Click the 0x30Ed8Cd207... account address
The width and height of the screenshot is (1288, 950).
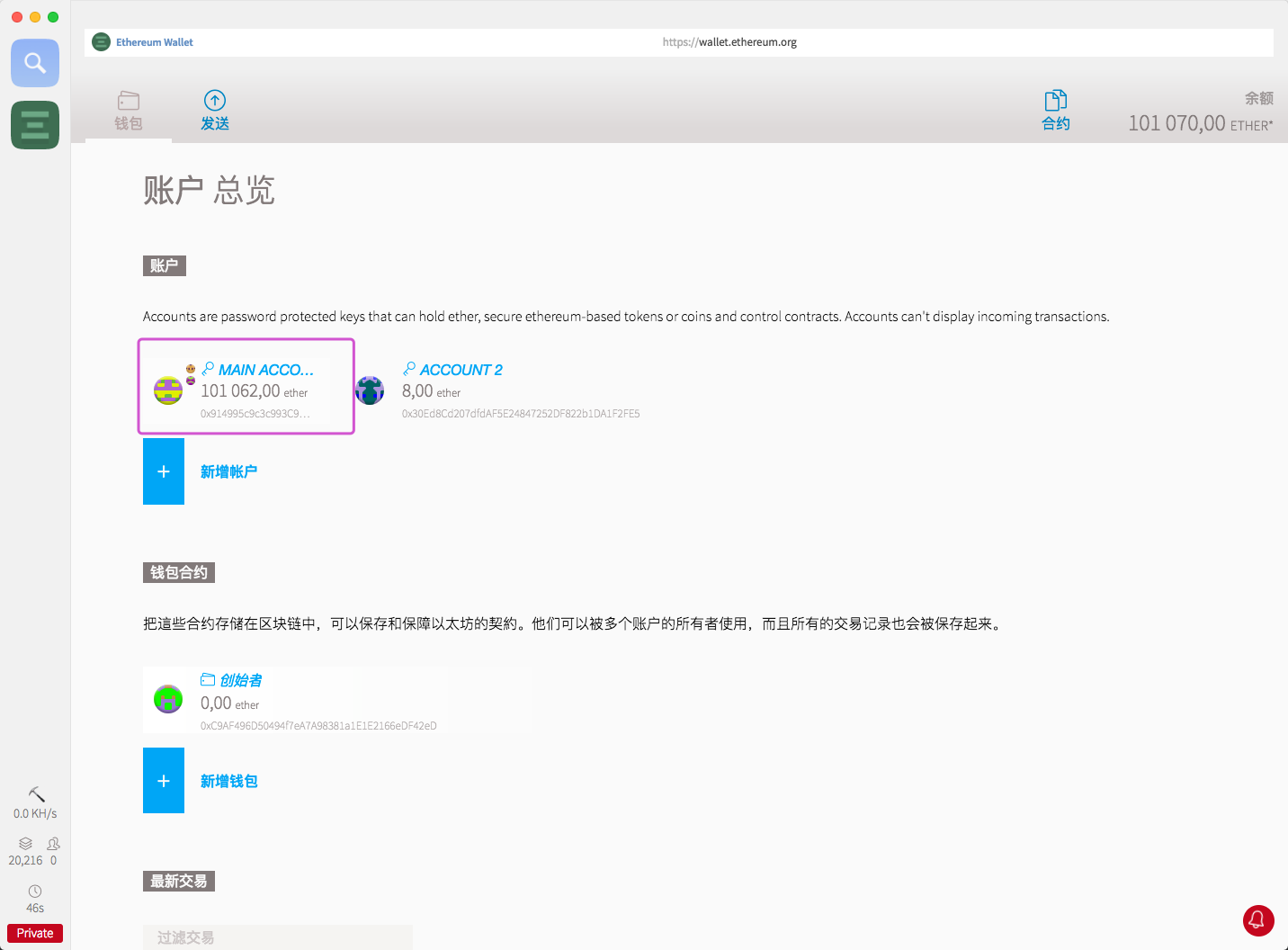pyautogui.click(x=521, y=414)
